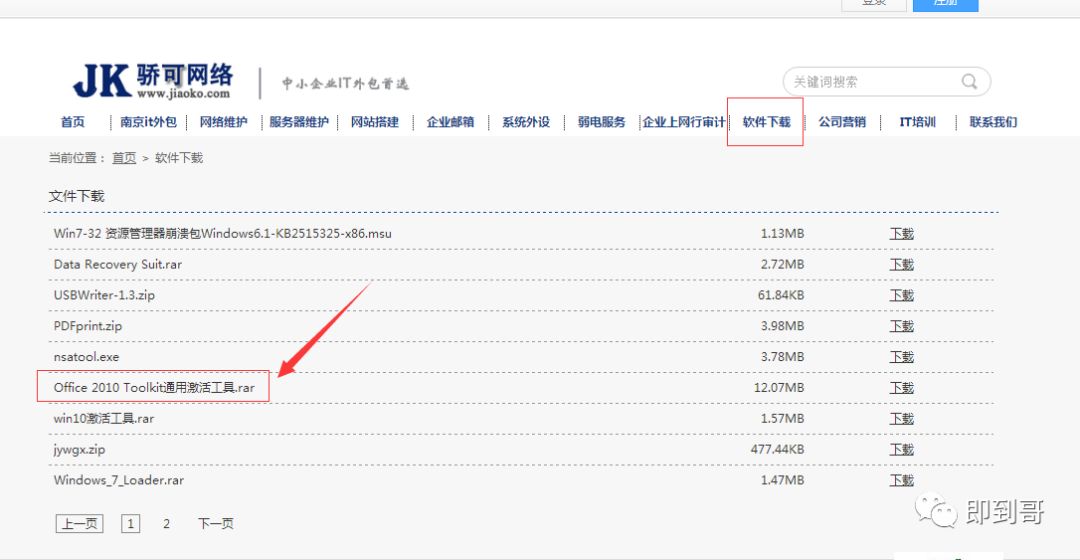
Task: Download nsatool.exe
Action: [x=901, y=357]
